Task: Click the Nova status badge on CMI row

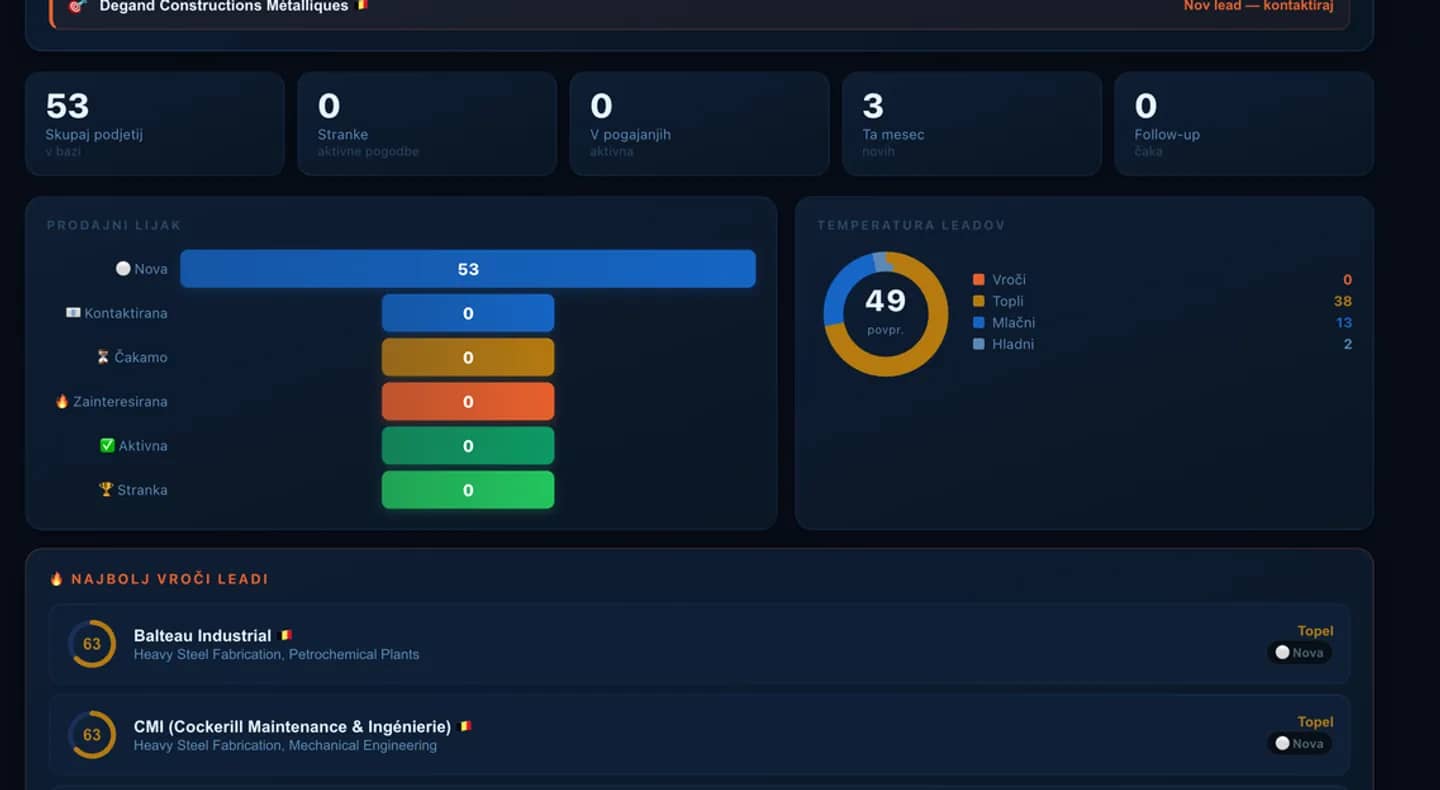Action: pyautogui.click(x=1299, y=744)
